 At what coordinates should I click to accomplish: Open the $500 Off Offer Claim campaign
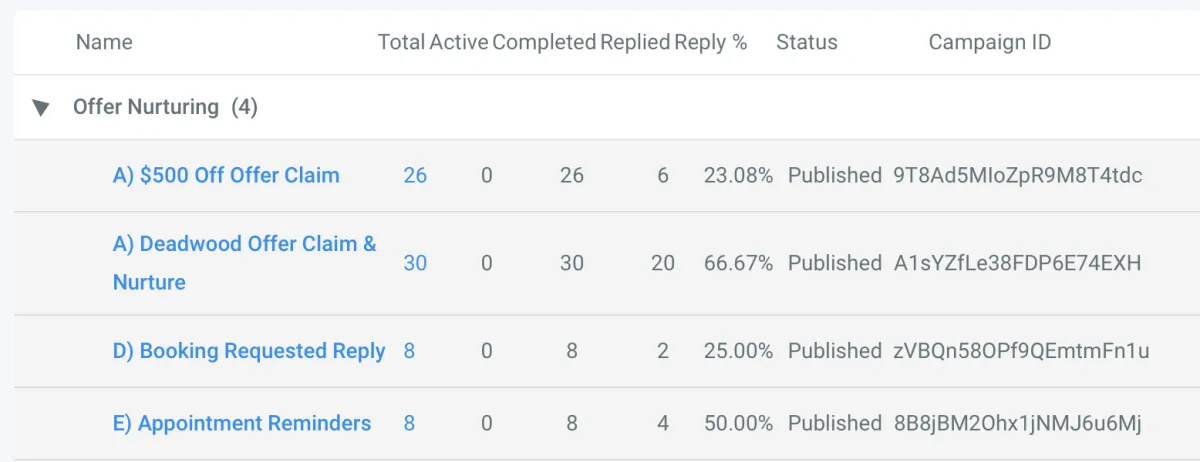tap(226, 175)
